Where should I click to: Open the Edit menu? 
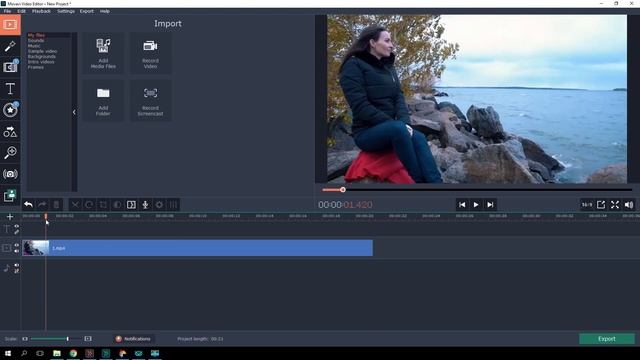tap(22, 11)
